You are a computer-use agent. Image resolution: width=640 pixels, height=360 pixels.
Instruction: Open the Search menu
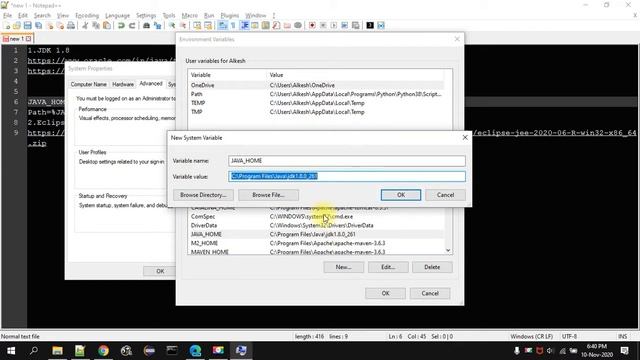pos(42,16)
